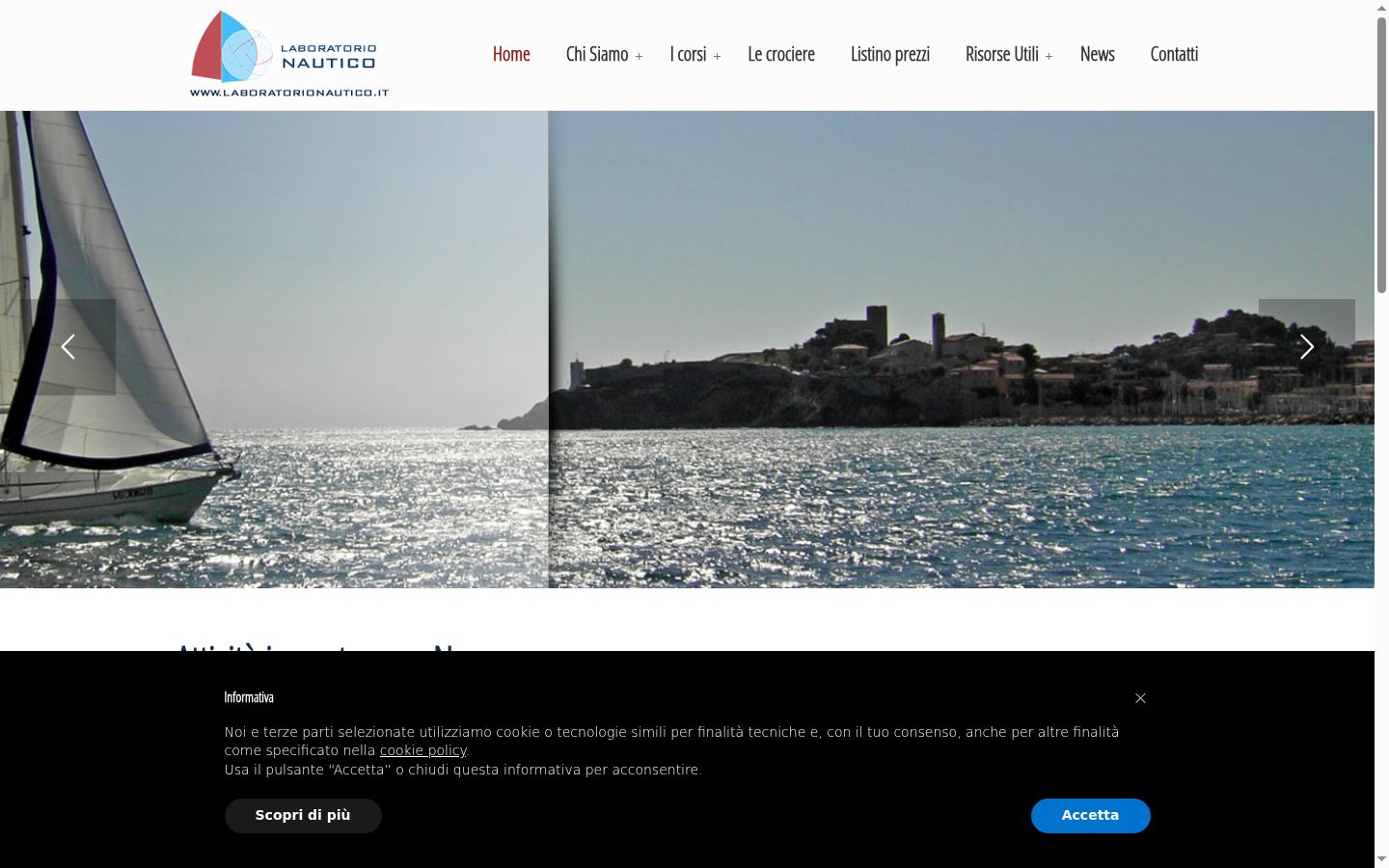This screenshot has width=1389, height=868.
Task: Click the "Informativa" banner heading
Action: click(249, 697)
